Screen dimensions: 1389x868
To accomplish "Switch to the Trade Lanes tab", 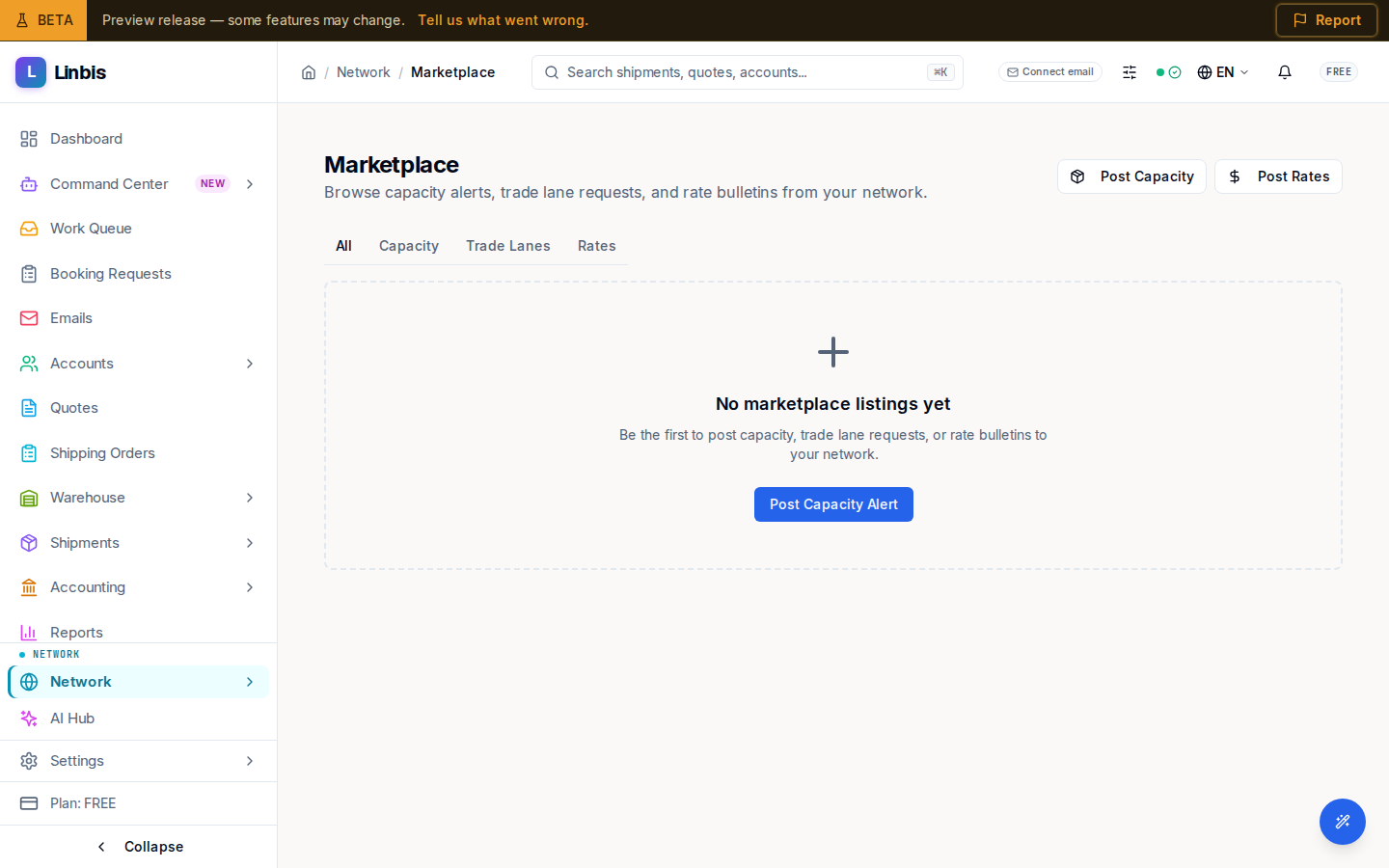I will pyautogui.click(x=508, y=246).
